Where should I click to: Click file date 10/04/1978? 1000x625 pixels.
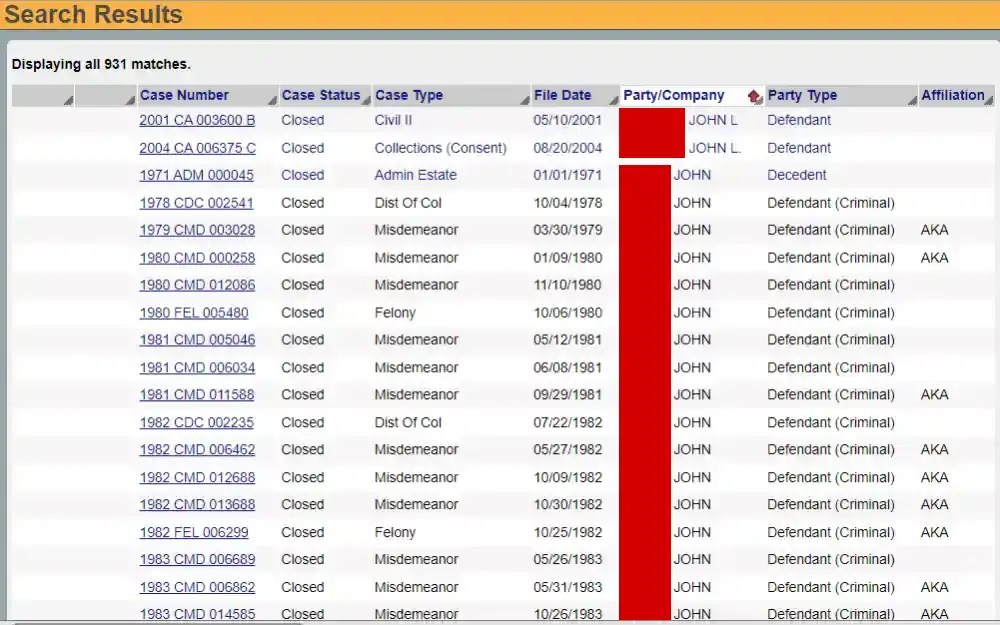click(x=567, y=203)
